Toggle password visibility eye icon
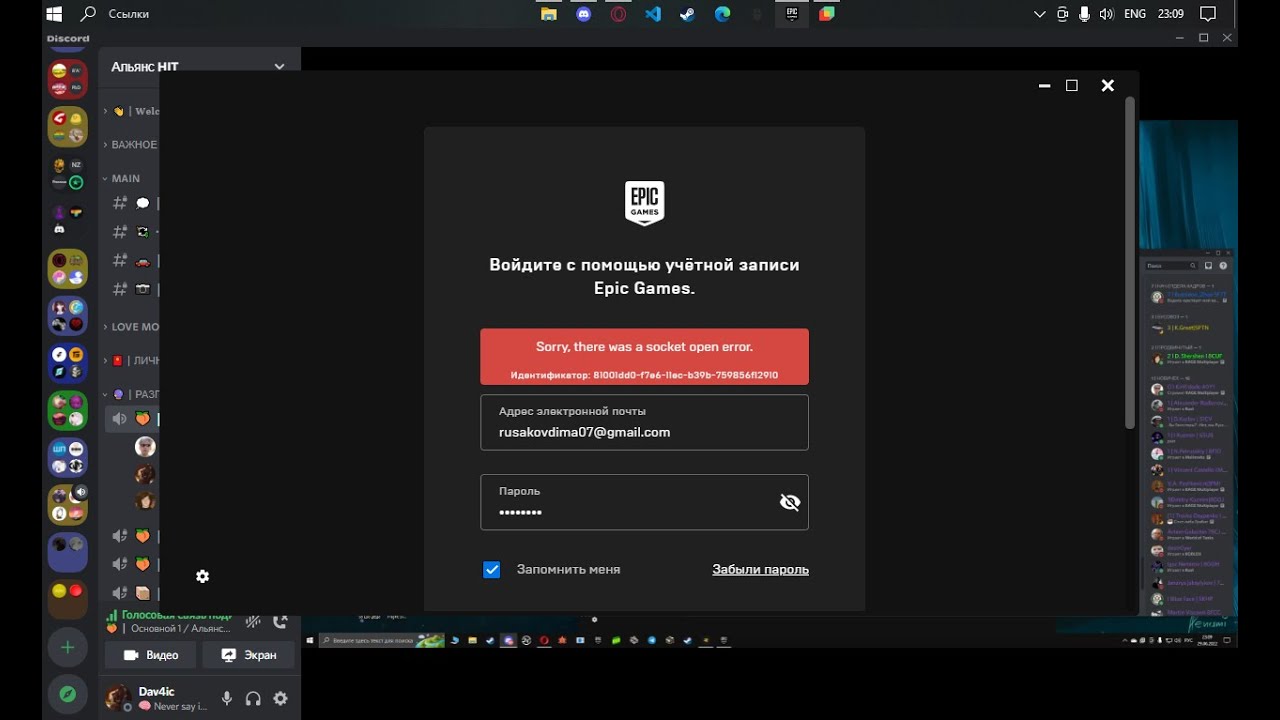1280x720 pixels. (790, 502)
